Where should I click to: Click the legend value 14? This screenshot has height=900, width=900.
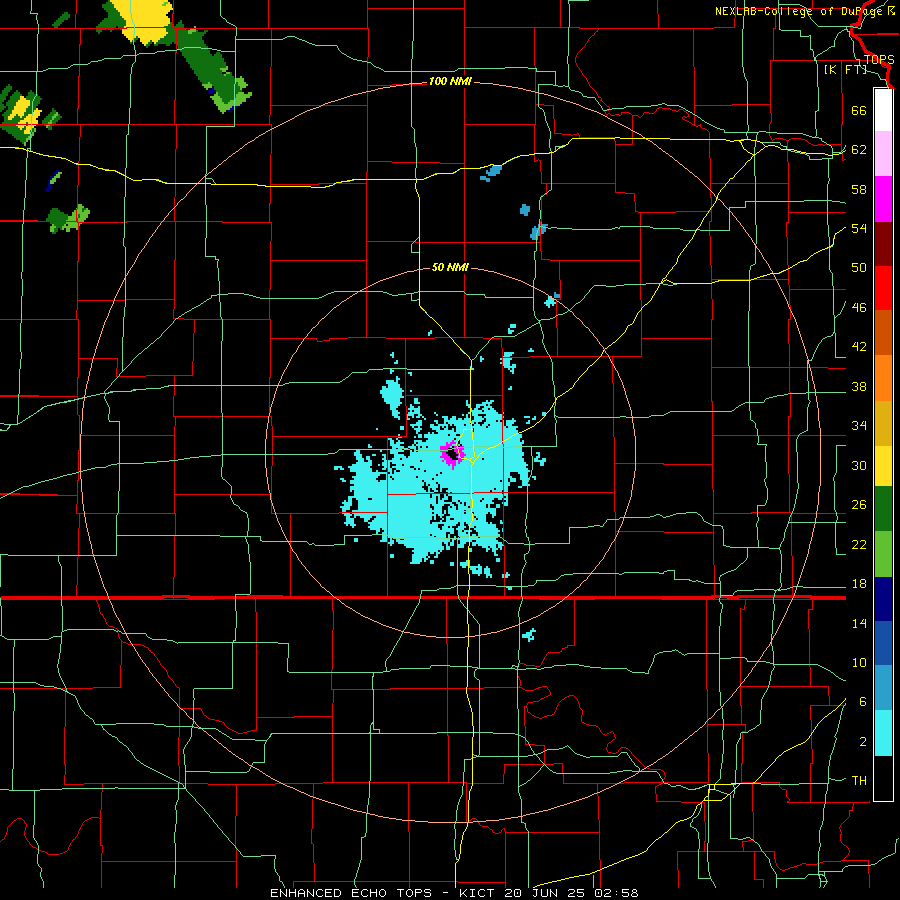click(x=859, y=623)
